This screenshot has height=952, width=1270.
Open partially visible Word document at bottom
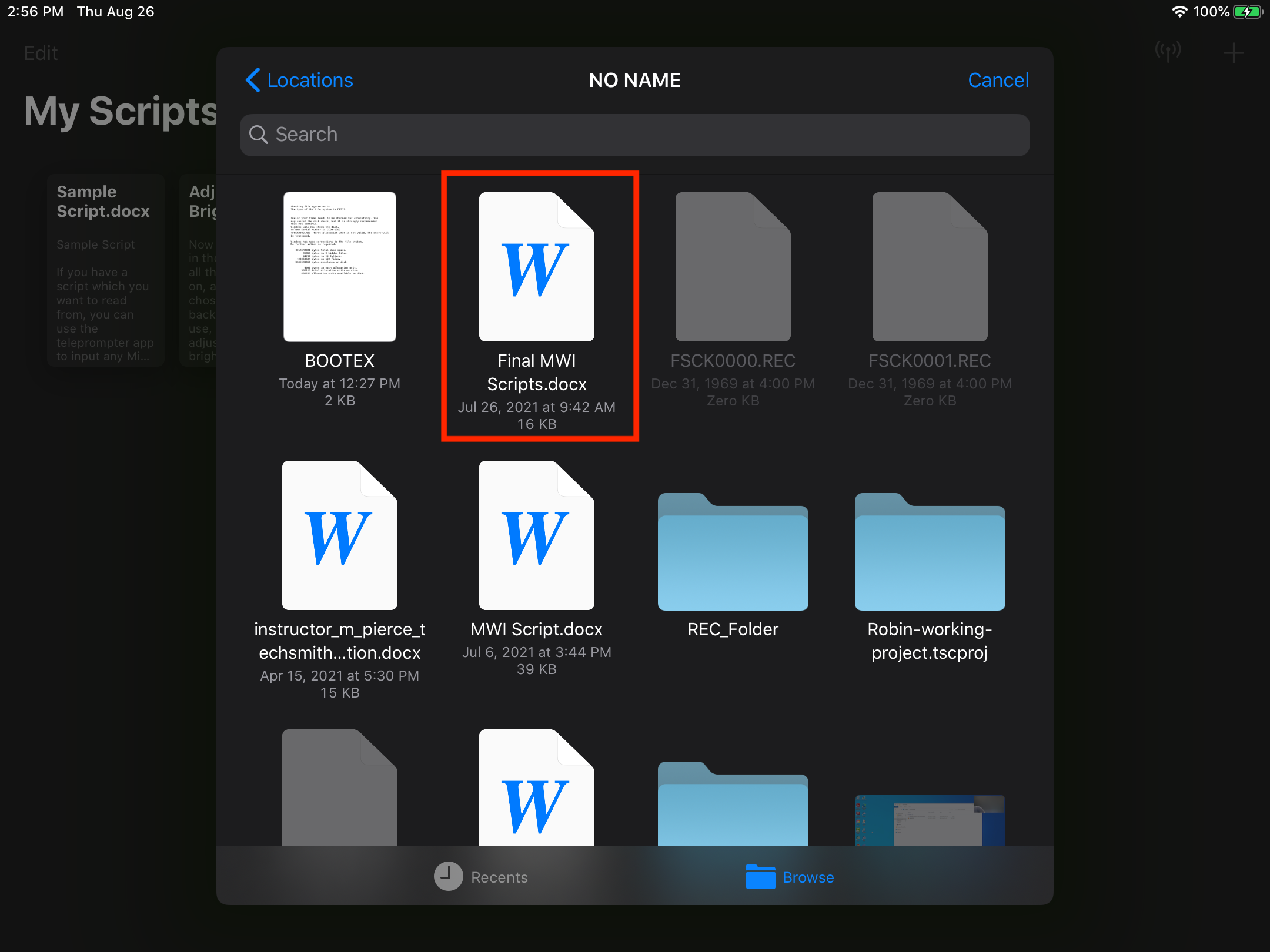[x=536, y=790]
